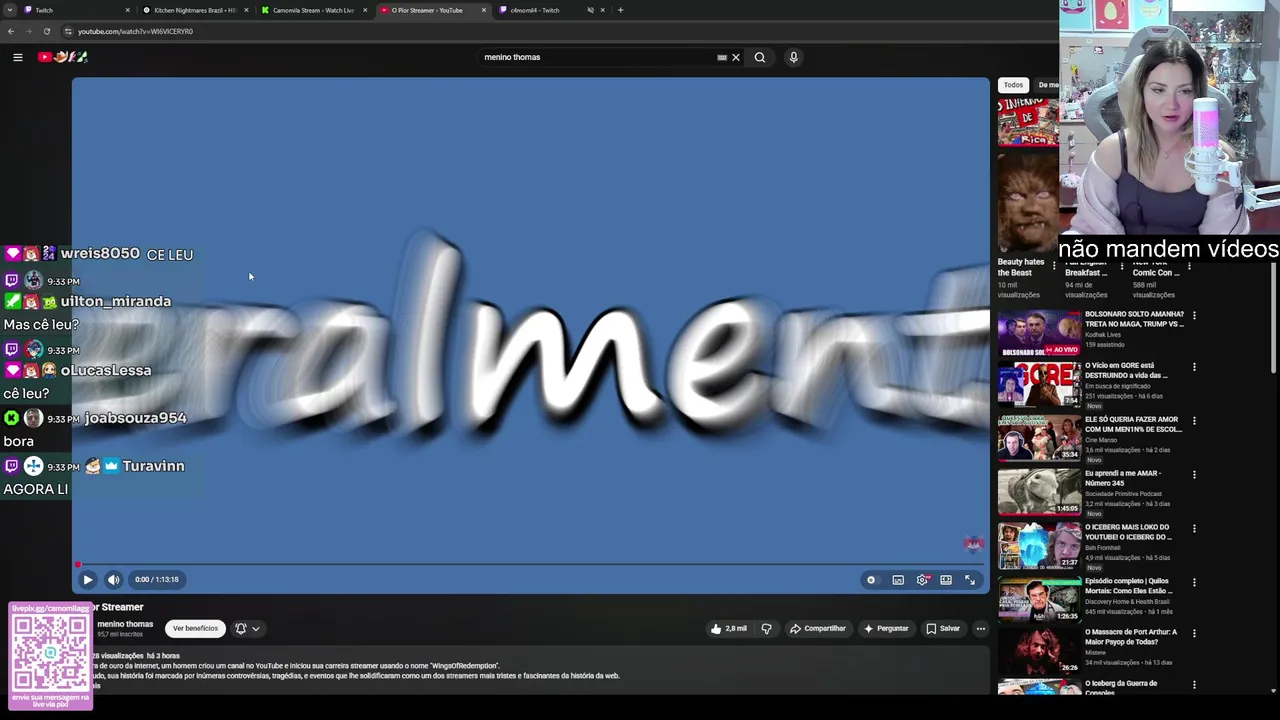This screenshot has width=1280, height=720.
Task: Go to YouTube home via logo
Action: (x=63, y=57)
